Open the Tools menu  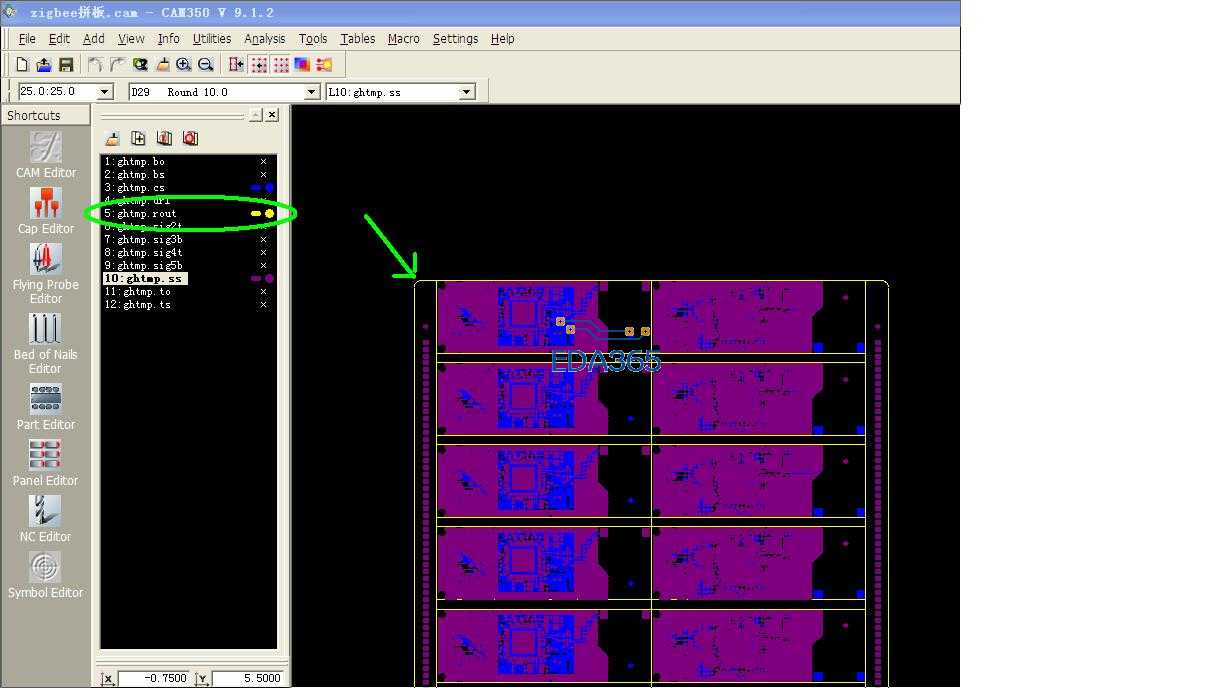tap(313, 38)
